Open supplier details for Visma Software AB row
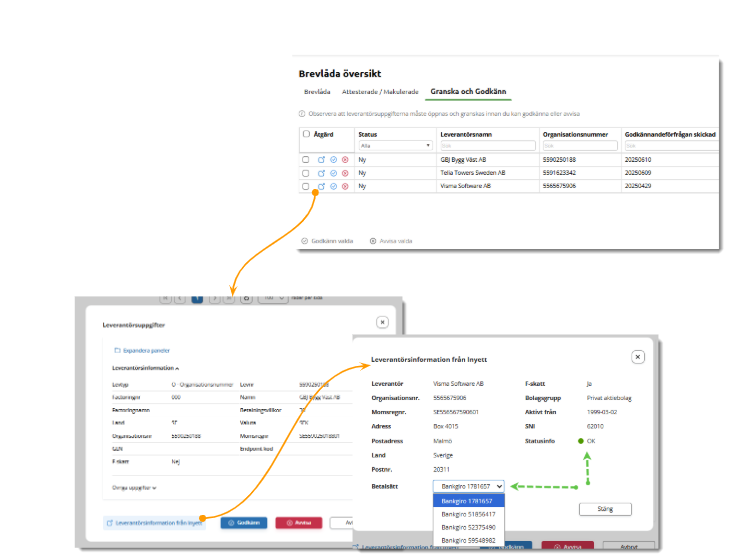The image size is (742, 558). [x=321, y=187]
